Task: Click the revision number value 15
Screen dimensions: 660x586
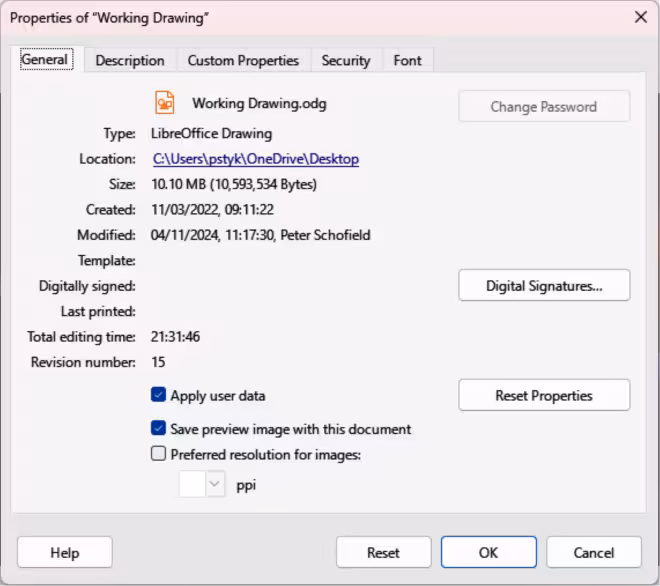Action: (x=158, y=362)
